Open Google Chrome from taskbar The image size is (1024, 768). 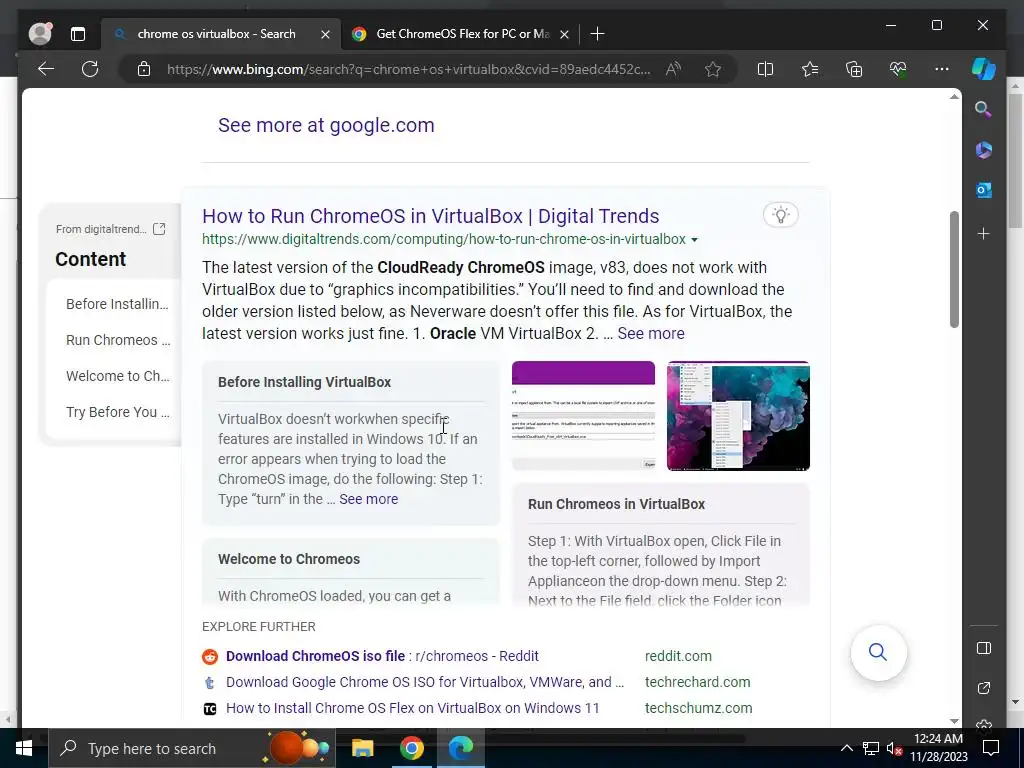[411, 748]
